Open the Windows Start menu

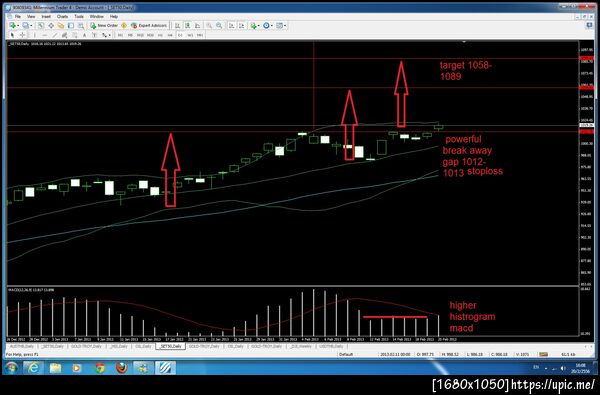pos(11,368)
